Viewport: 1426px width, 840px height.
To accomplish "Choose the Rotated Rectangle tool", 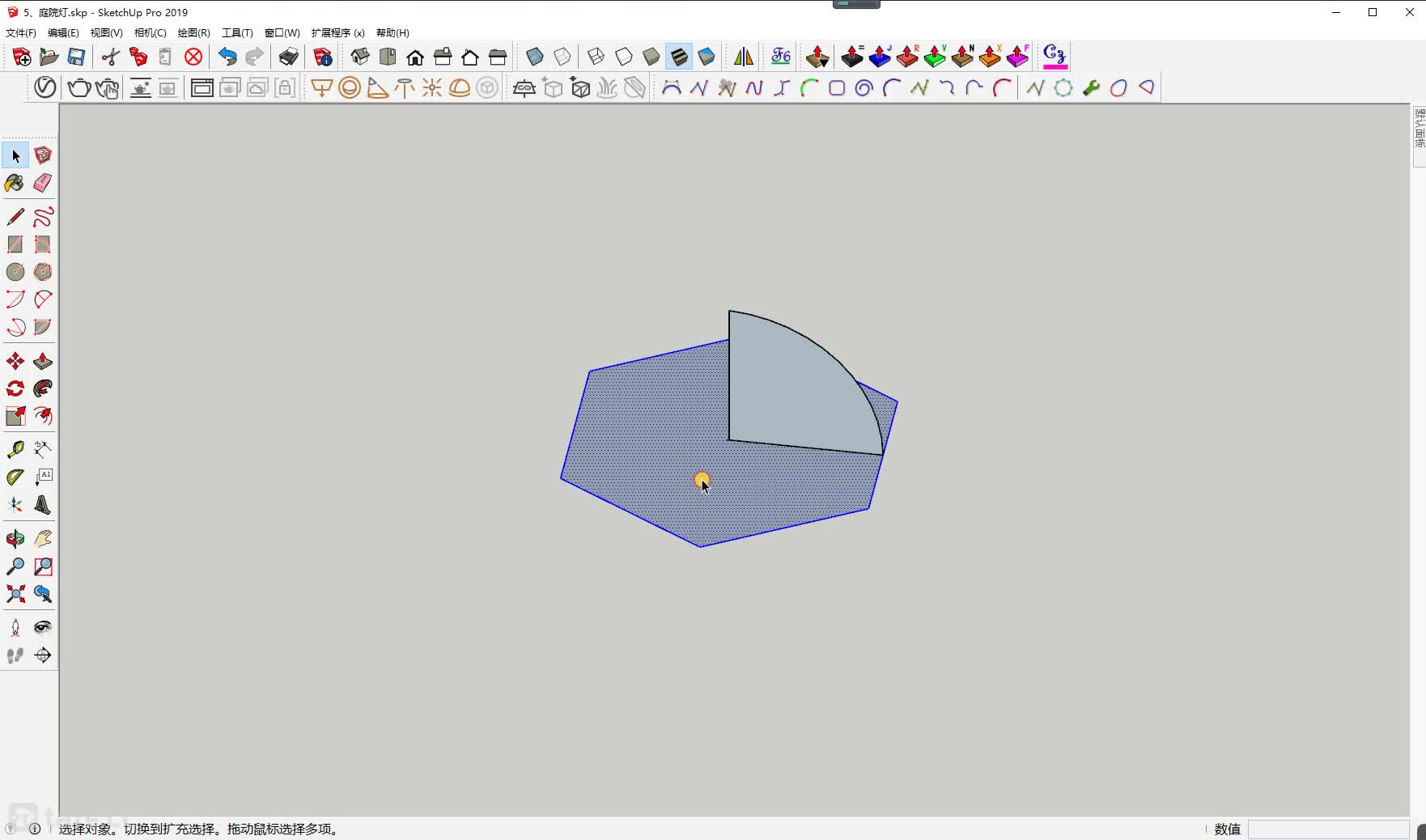I will [43, 244].
